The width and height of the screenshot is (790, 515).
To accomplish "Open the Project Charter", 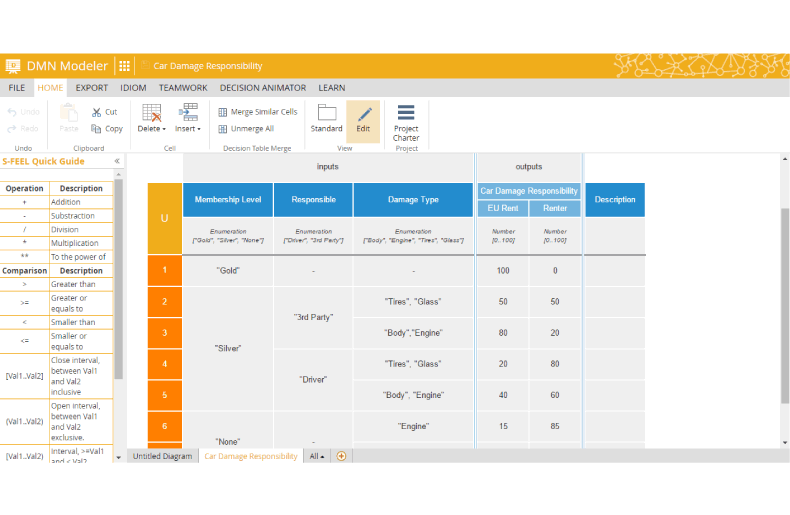I will pyautogui.click(x=406, y=122).
